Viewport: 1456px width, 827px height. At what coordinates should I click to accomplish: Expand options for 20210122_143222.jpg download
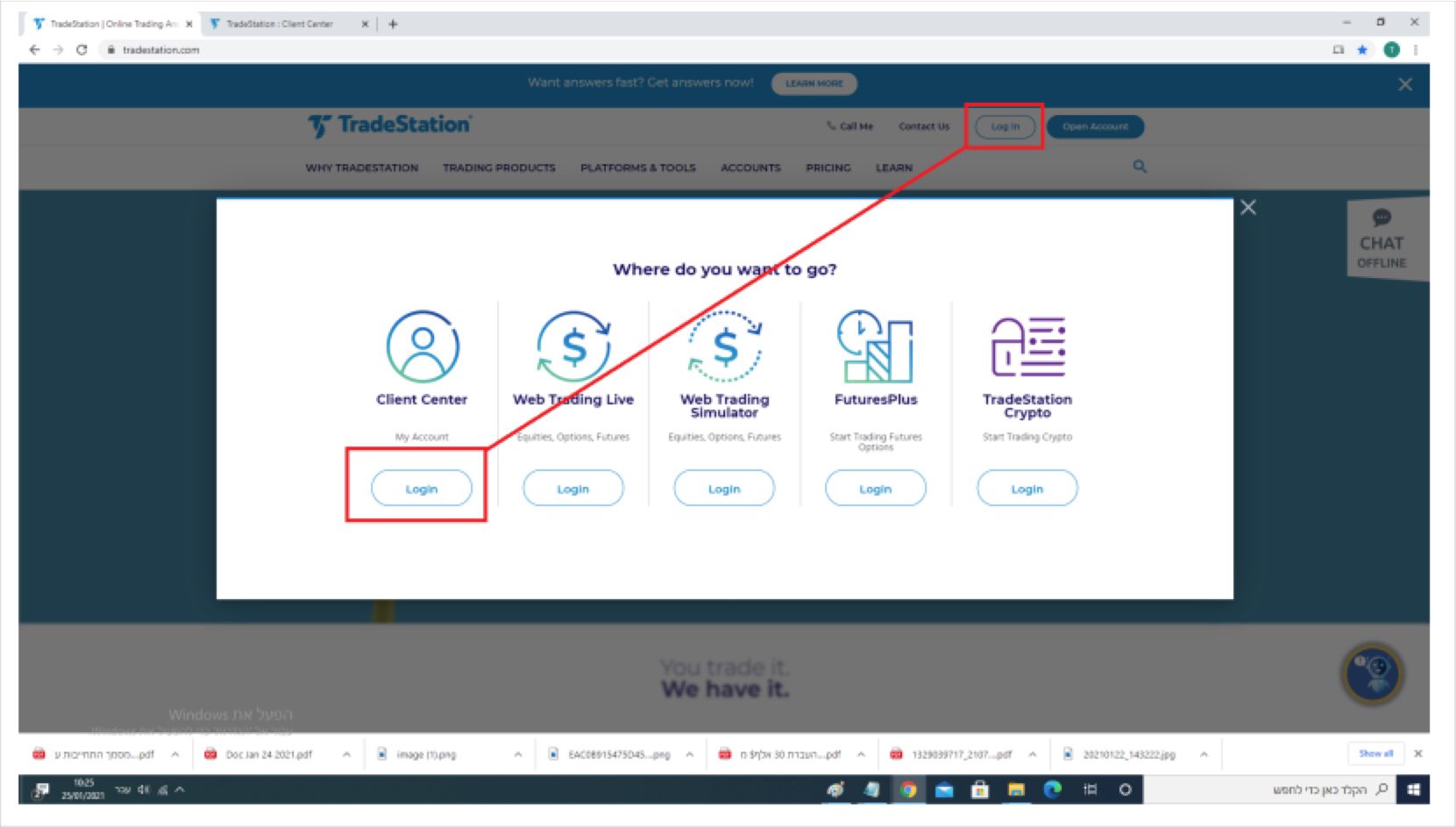[1204, 754]
